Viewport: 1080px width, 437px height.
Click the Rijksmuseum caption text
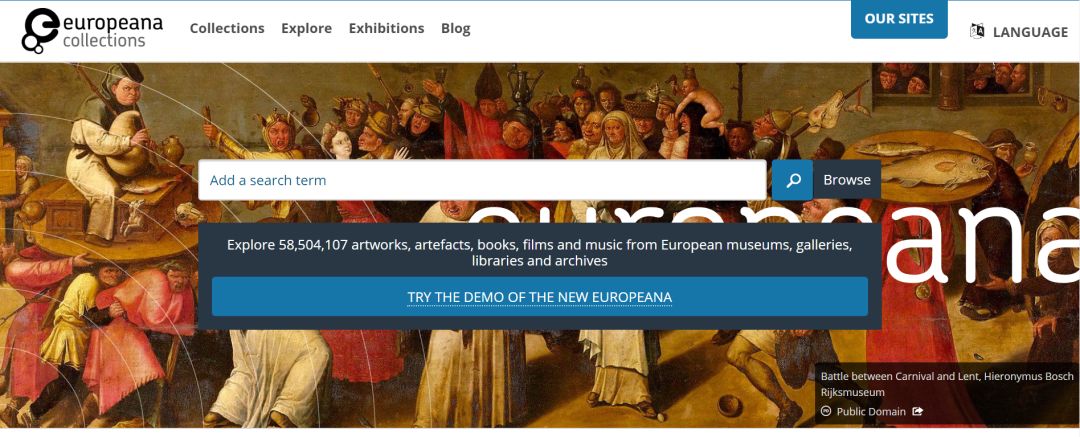point(853,392)
